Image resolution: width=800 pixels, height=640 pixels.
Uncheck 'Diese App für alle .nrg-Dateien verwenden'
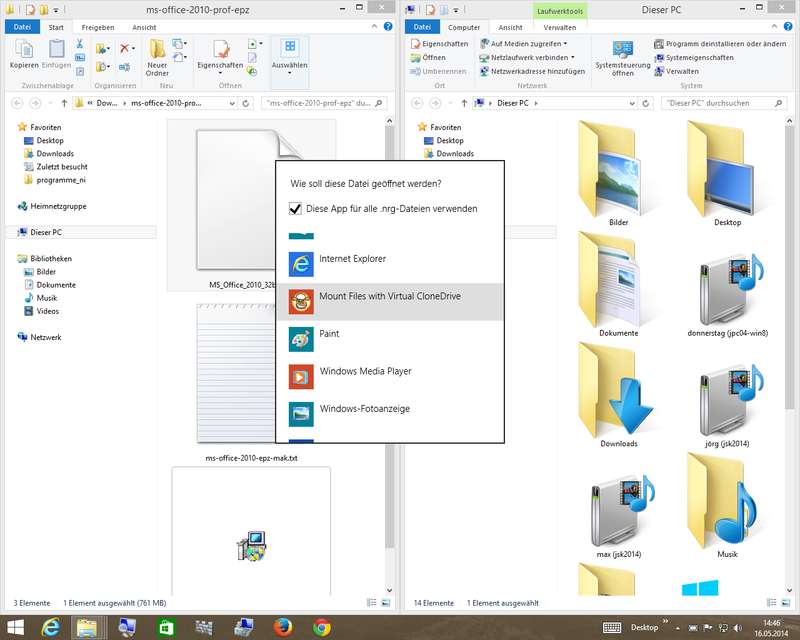296,209
